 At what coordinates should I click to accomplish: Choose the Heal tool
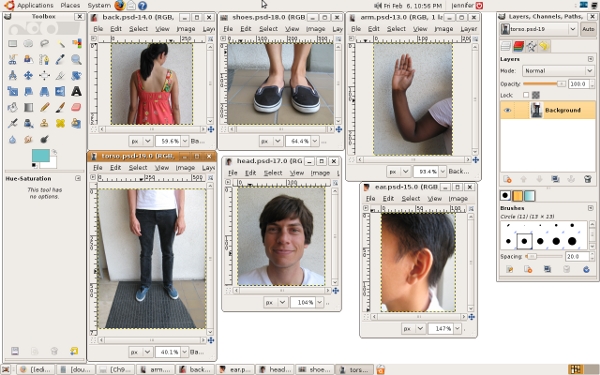[60, 123]
